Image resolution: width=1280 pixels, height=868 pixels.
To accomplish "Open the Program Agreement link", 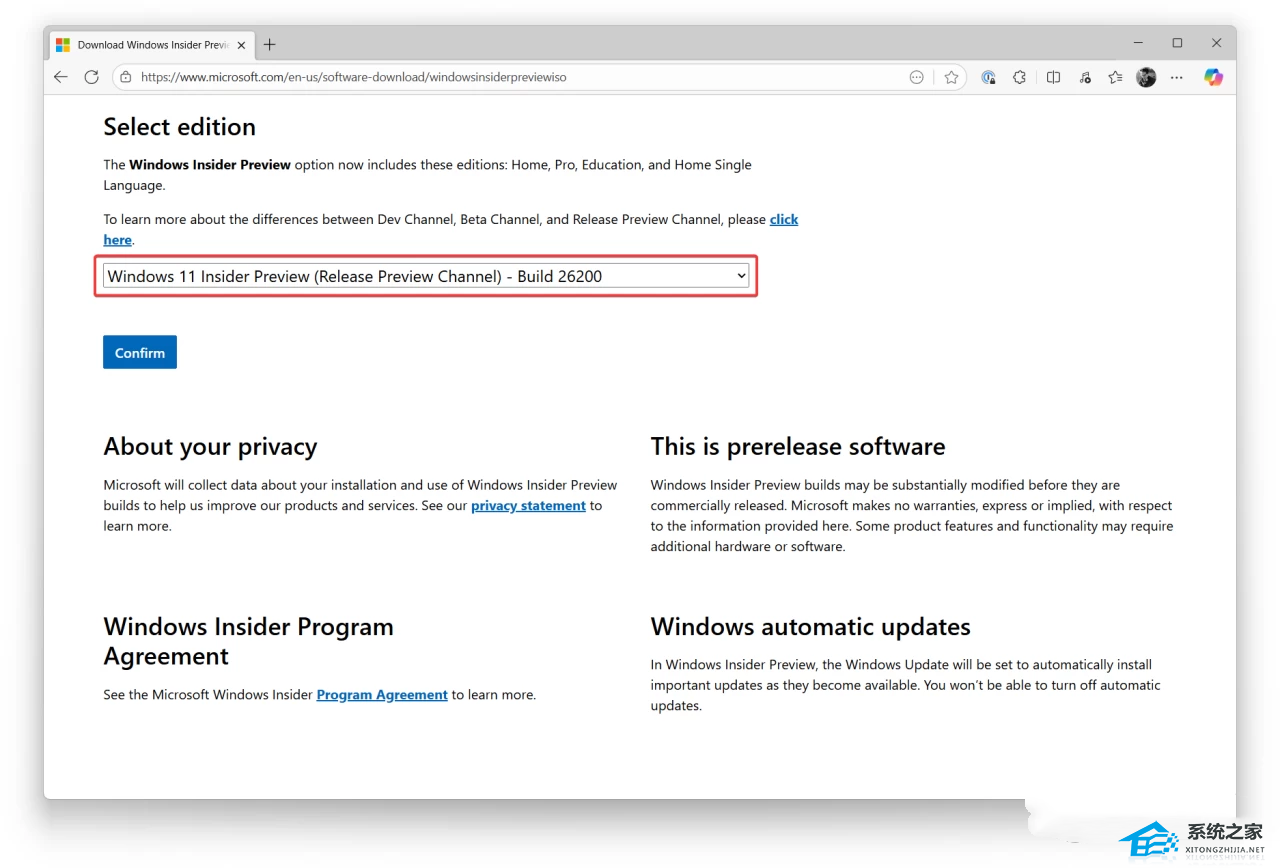I will tap(382, 695).
